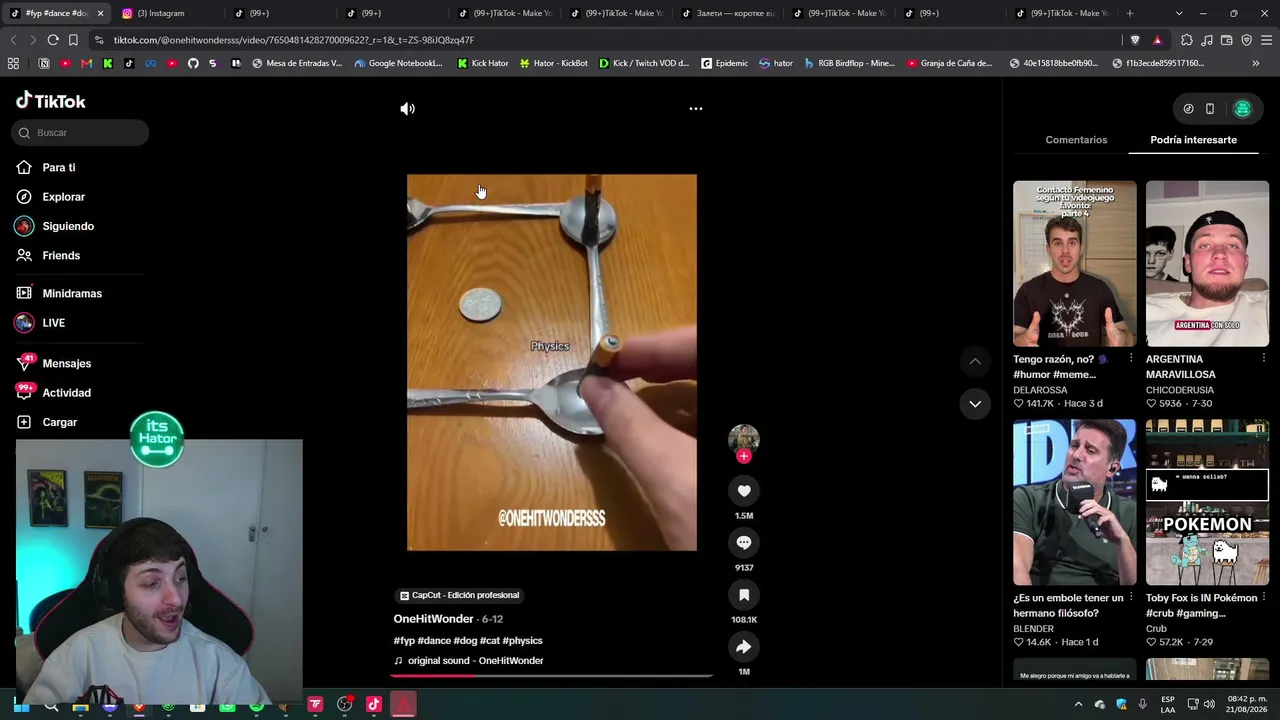The width and height of the screenshot is (1280, 720).
Task: Open the ARGENTINA MARAVILLOSA video thumbnail
Action: click(x=1207, y=264)
